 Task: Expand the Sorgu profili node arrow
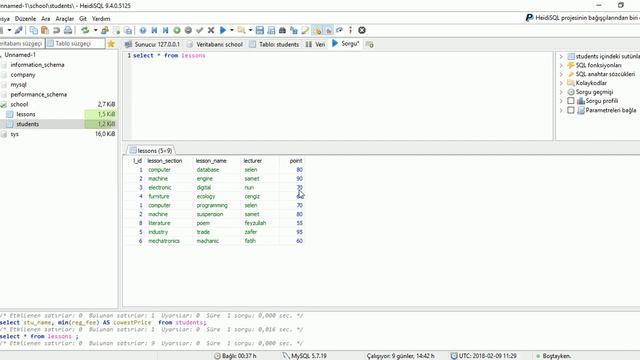(561, 101)
